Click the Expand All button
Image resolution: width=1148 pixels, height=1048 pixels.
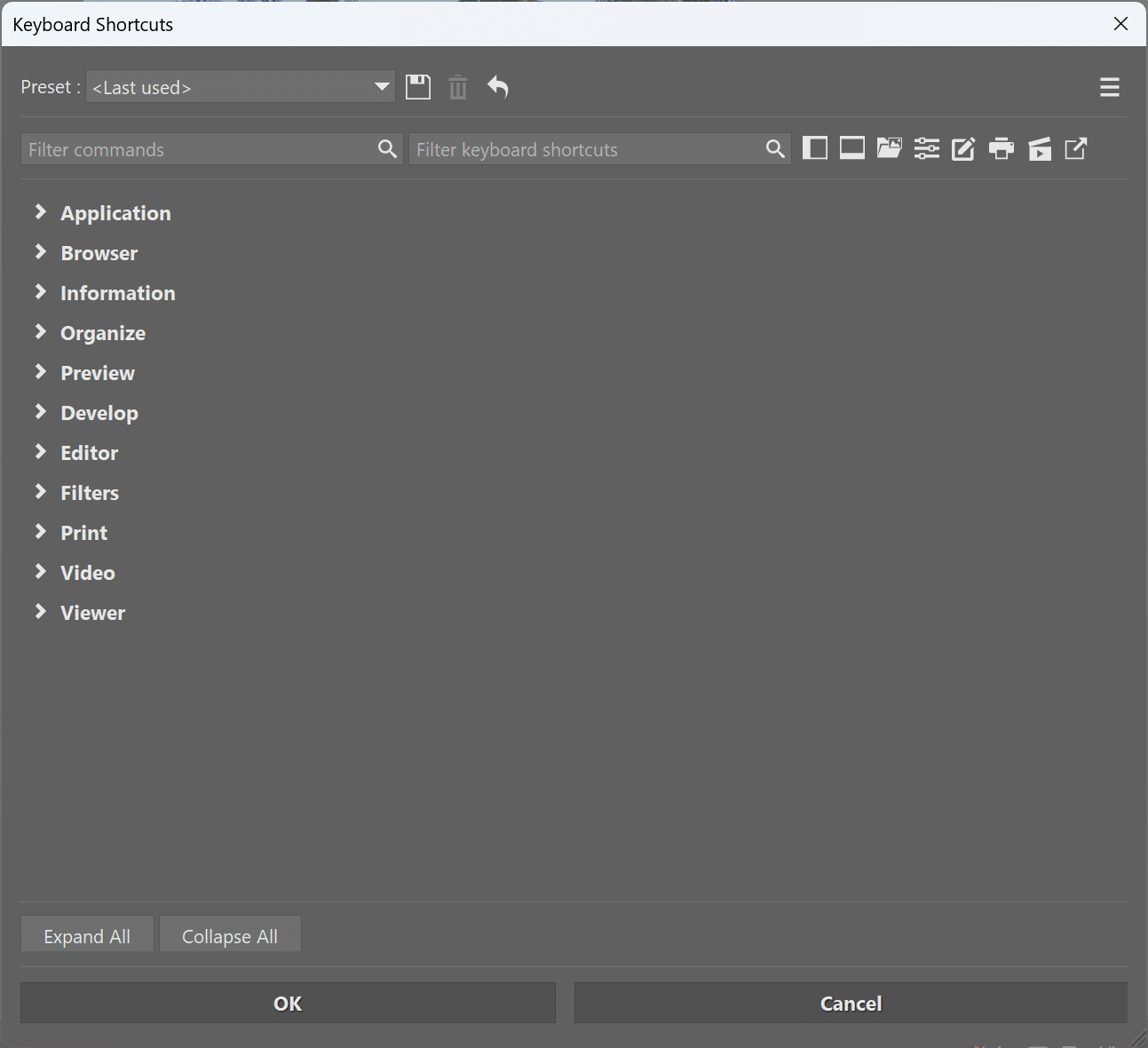87,936
